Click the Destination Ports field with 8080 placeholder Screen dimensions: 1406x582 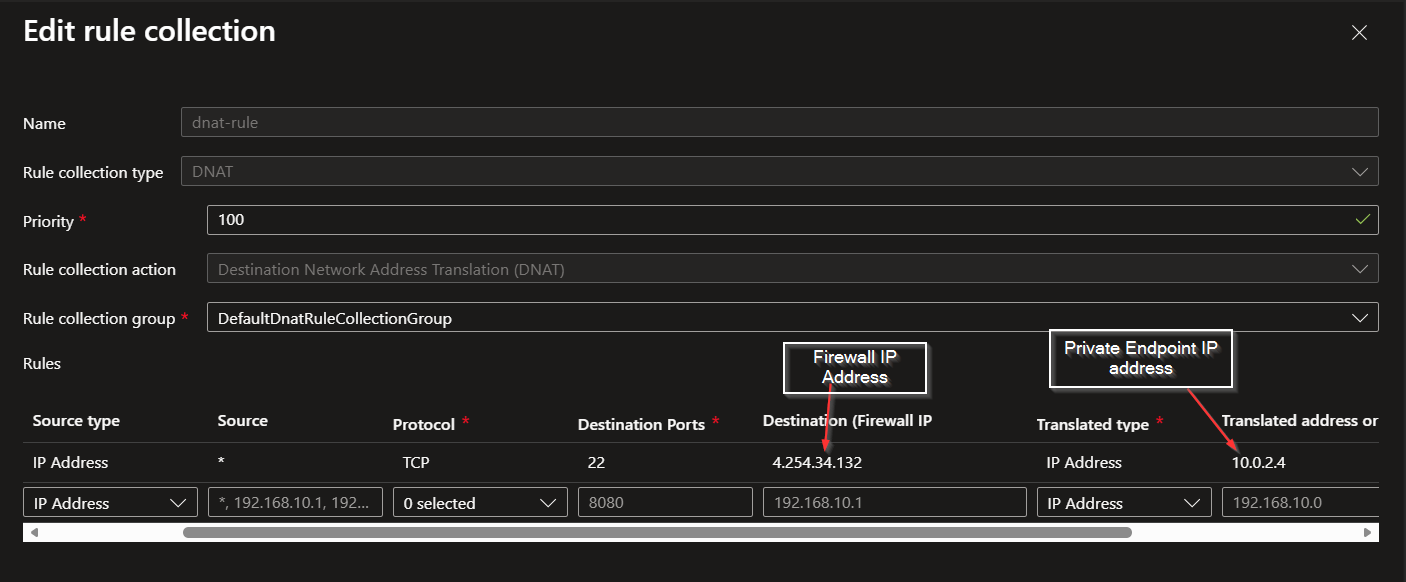665,503
